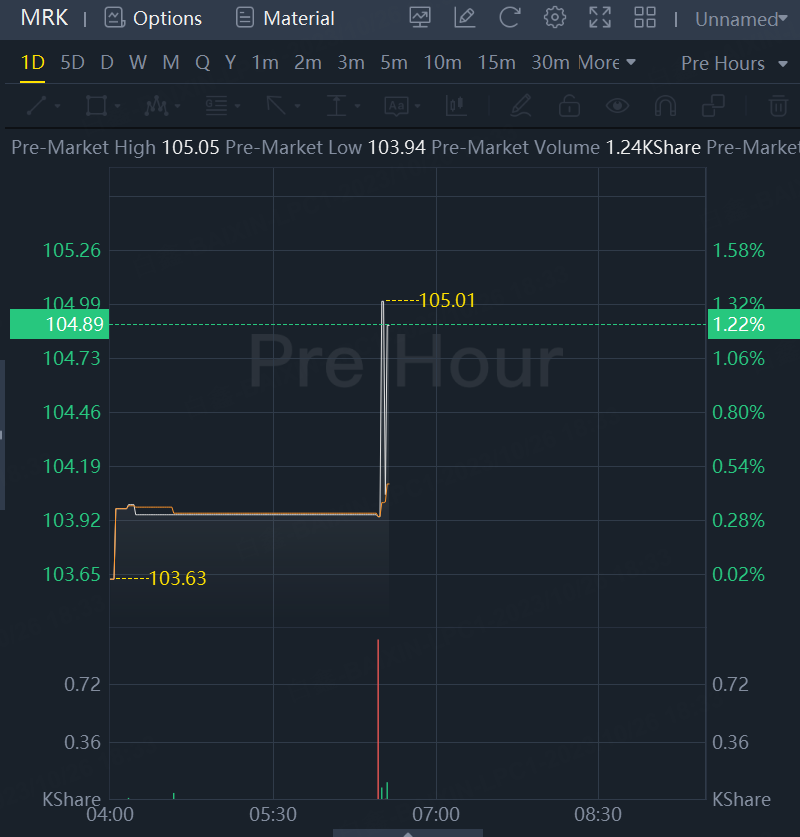
Task: Open the drawing edit pencil icon
Action: tap(464, 18)
